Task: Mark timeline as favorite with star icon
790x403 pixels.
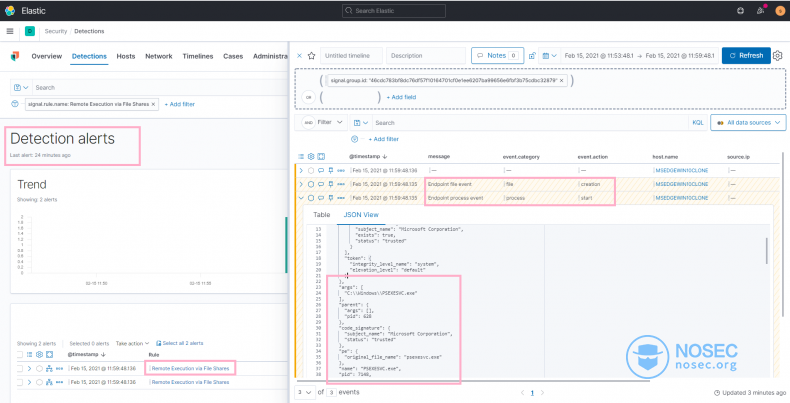Action: pyautogui.click(x=311, y=56)
